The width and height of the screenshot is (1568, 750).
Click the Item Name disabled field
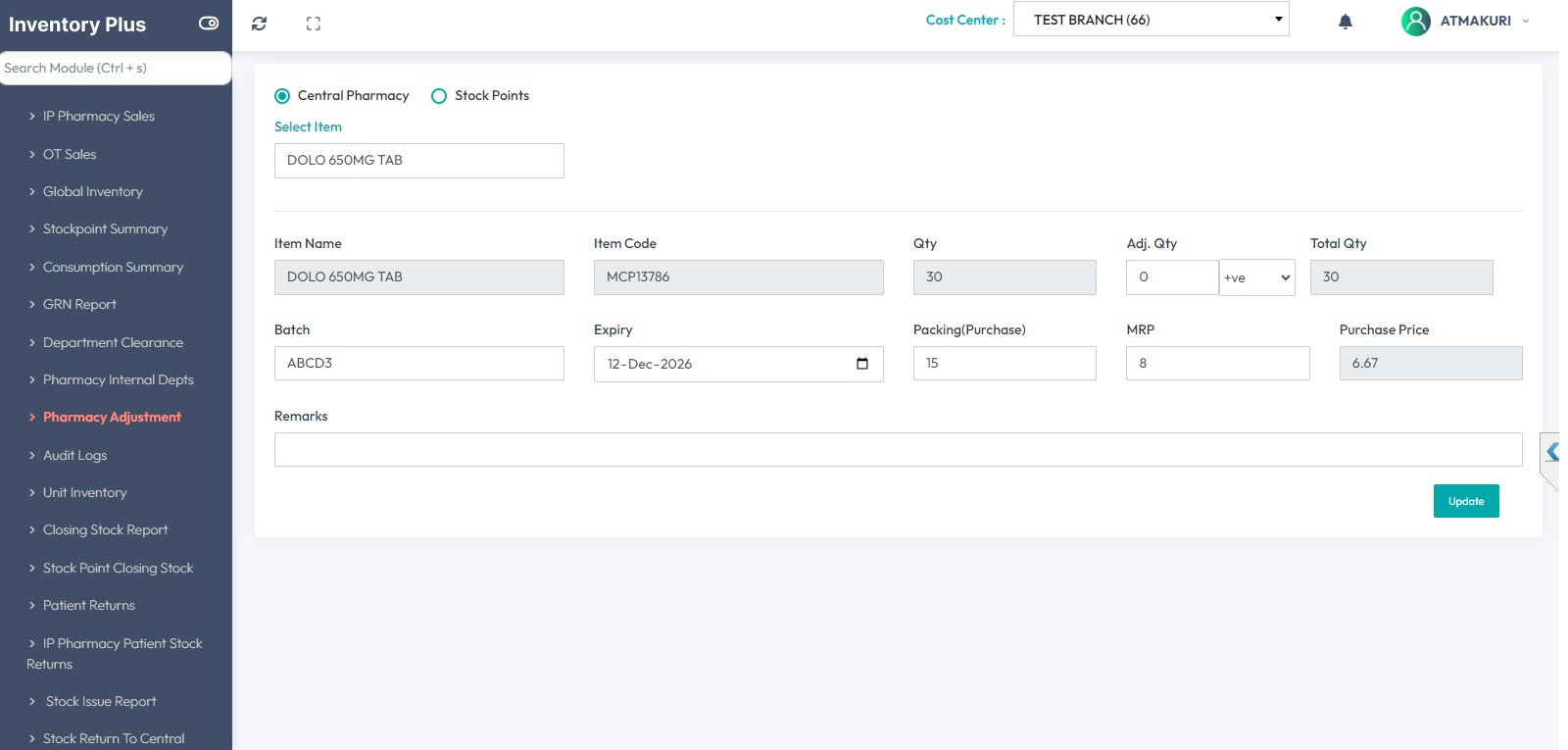pos(419,277)
